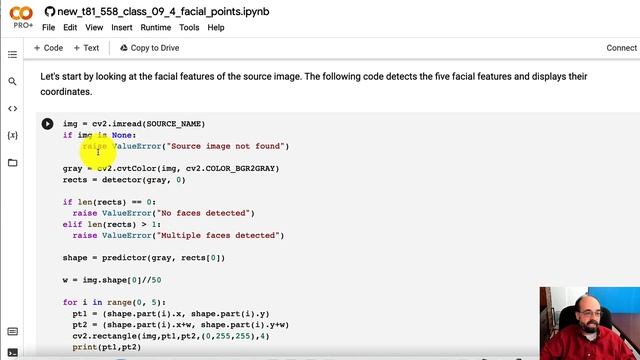Click the notebook title facial_points.ipynb
640x360 pixels.
coord(163,11)
